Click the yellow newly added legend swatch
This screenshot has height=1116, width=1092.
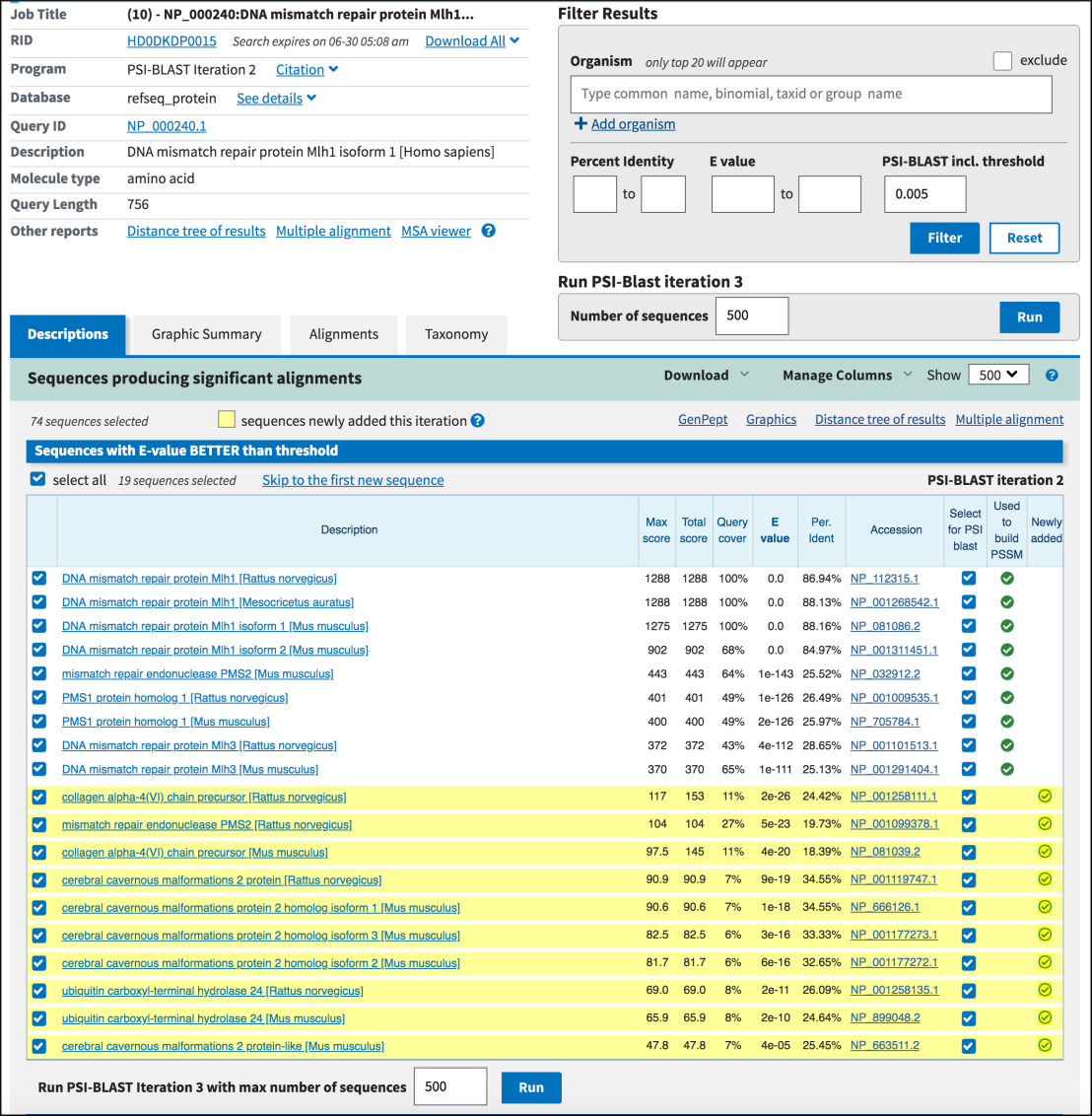click(227, 420)
